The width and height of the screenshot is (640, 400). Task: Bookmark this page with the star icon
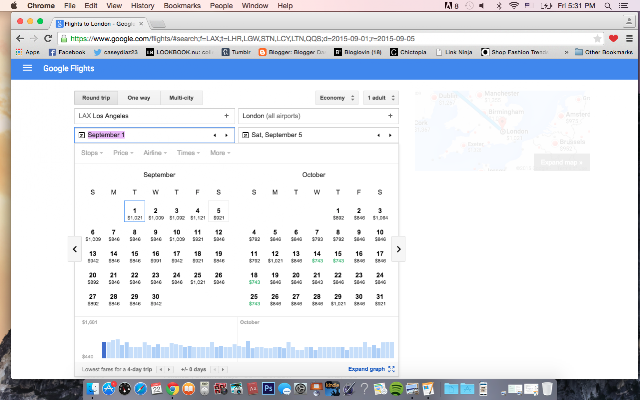point(597,38)
